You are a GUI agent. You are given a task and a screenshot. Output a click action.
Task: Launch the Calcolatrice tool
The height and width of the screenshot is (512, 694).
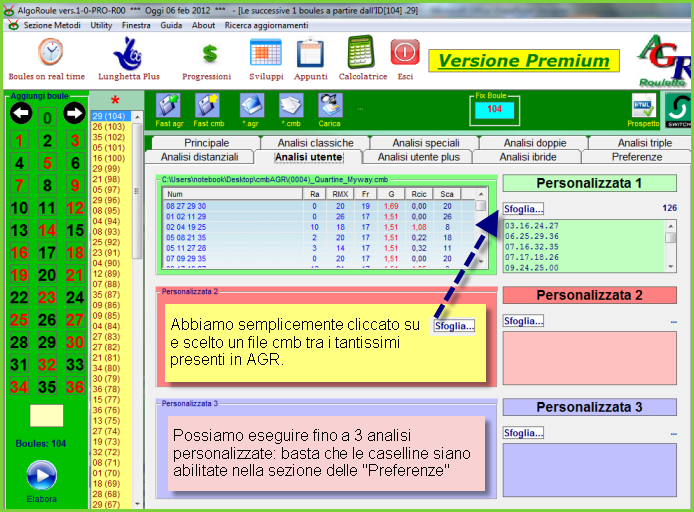click(x=361, y=52)
